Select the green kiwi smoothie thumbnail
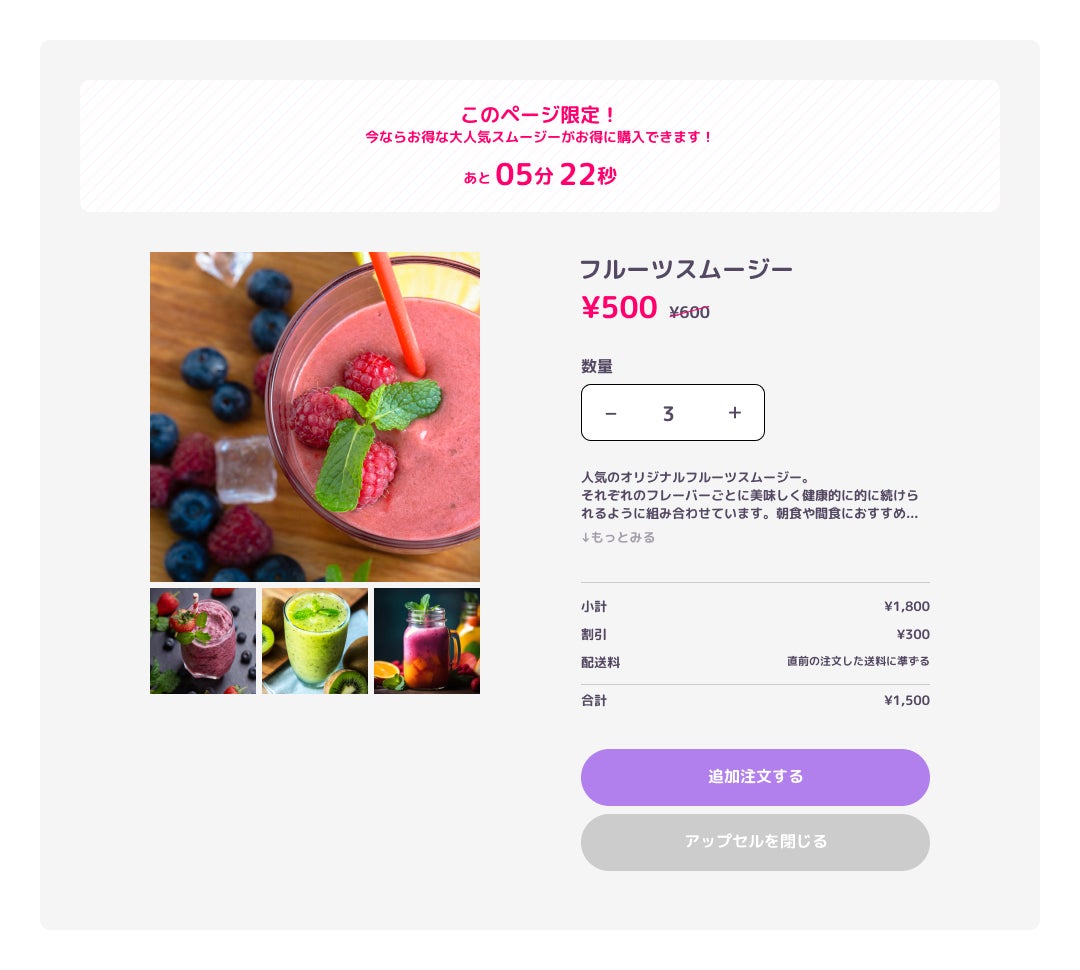This screenshot has width=1080, height=970. click(x=315, y=641)
